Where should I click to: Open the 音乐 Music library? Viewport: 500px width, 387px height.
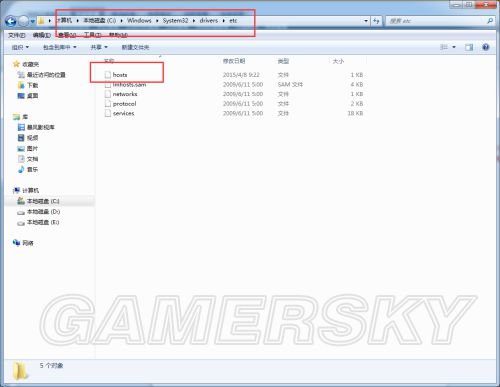click(28, 169)
